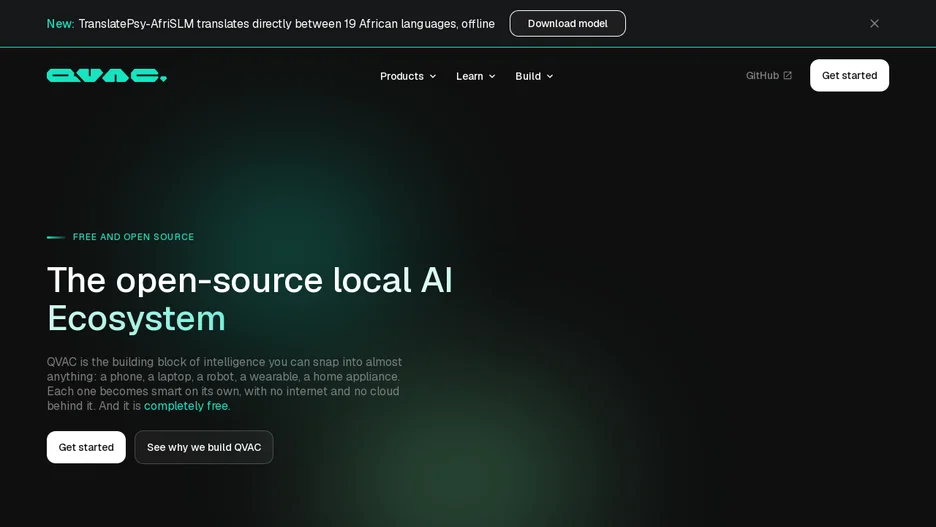Click the completely free highlighted text
The height and width of the screenshot is (527, 936).
coord(186,406)
